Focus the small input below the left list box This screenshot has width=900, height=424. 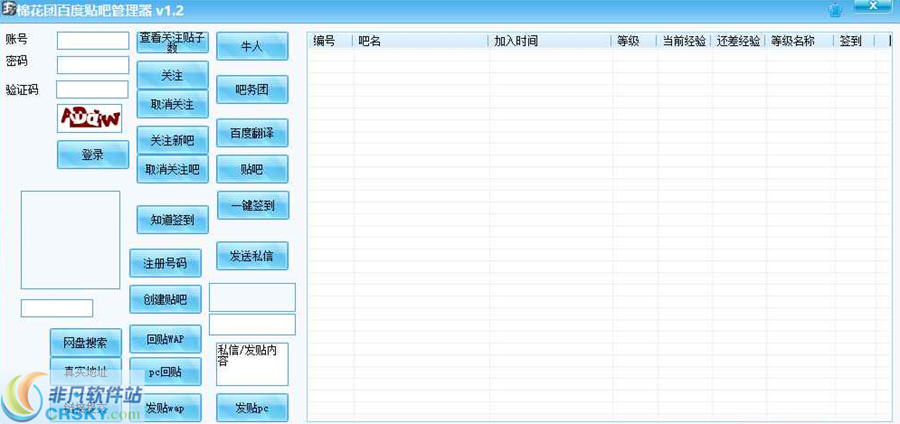[x=57, y=308]
